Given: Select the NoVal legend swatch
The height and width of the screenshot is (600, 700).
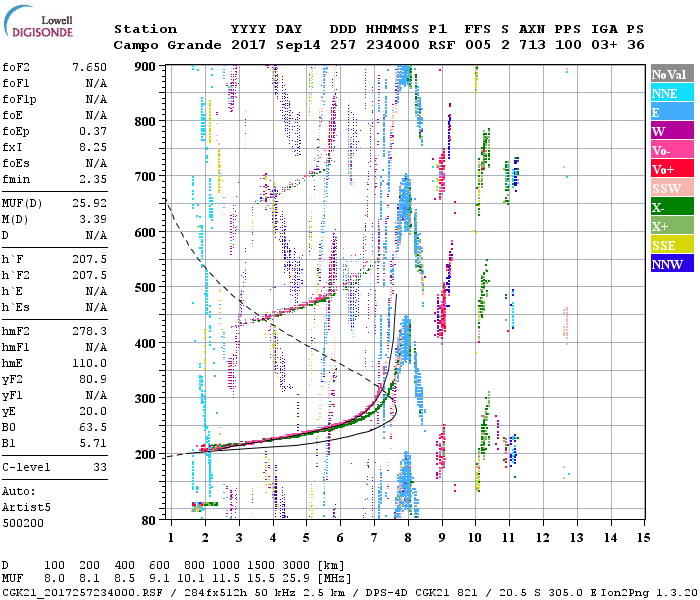Looking at the screenshot, I should tap(668, 74).
